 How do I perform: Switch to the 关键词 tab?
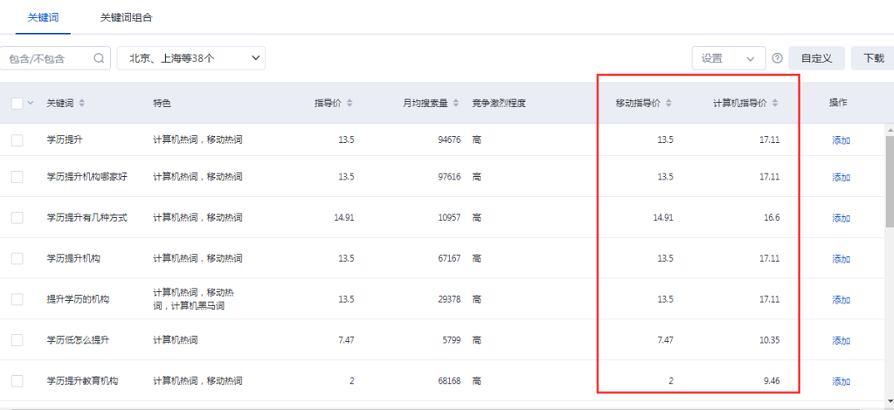pyautogui.click(x=43, y=18)
